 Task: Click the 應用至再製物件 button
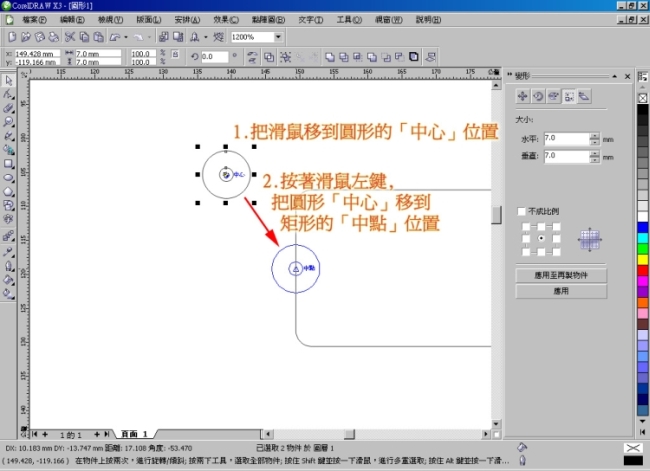[561, 275]
